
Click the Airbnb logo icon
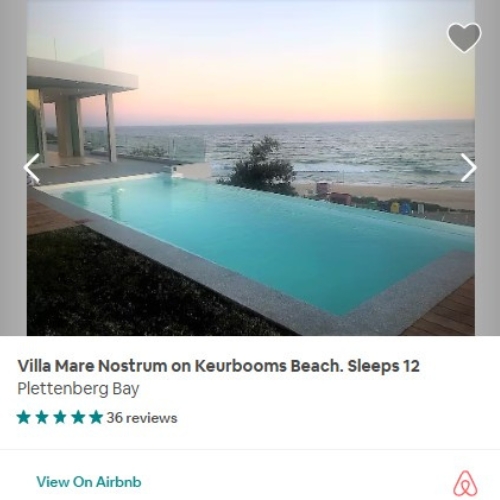point(465,483)
